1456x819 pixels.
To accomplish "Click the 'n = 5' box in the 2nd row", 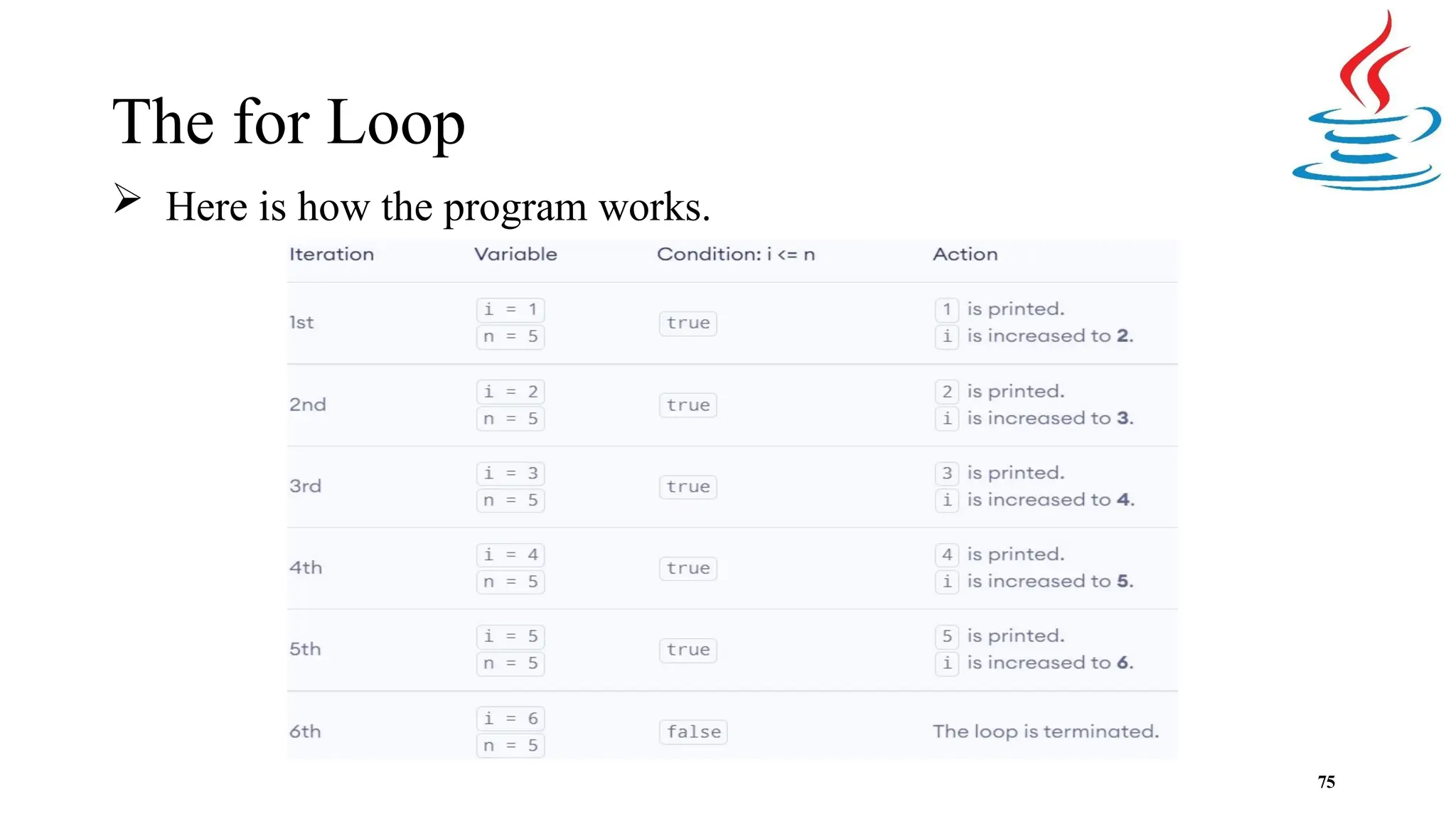I will [x=510, y=419].
